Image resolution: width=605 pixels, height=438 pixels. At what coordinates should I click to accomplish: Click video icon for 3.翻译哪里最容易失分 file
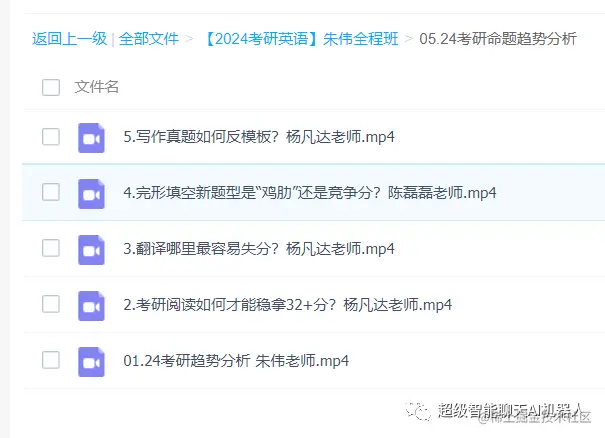91,250
